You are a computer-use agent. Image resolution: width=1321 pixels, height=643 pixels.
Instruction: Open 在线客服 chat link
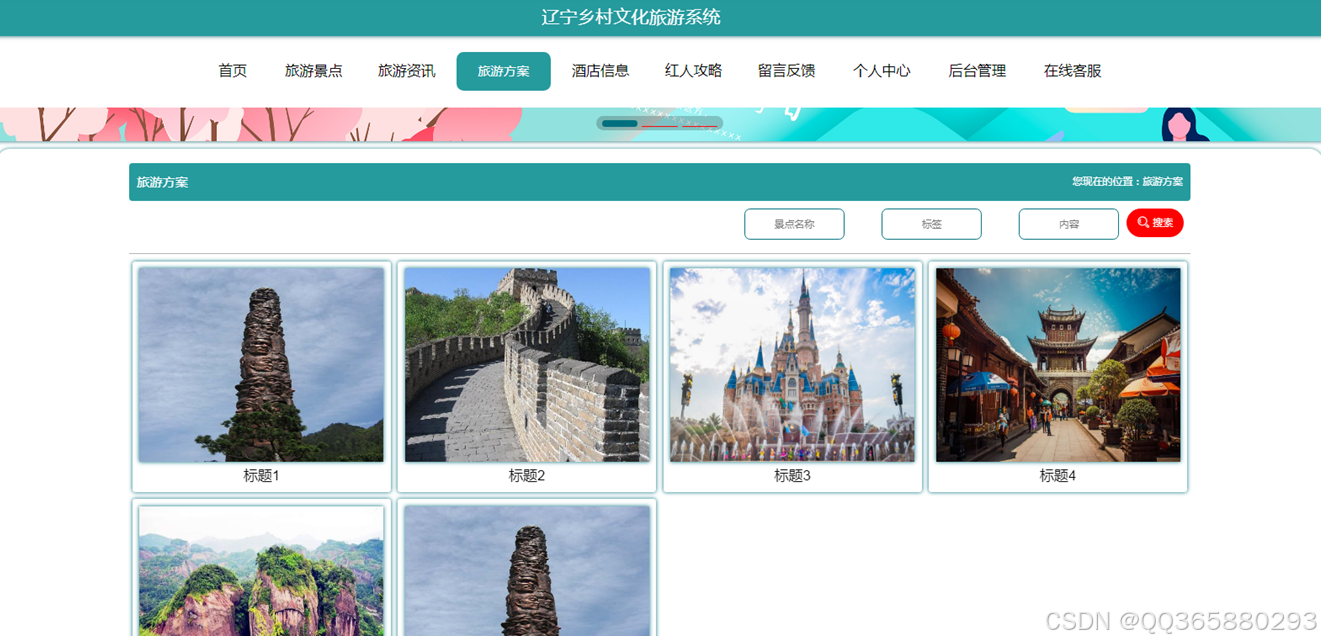(1073, 71)
